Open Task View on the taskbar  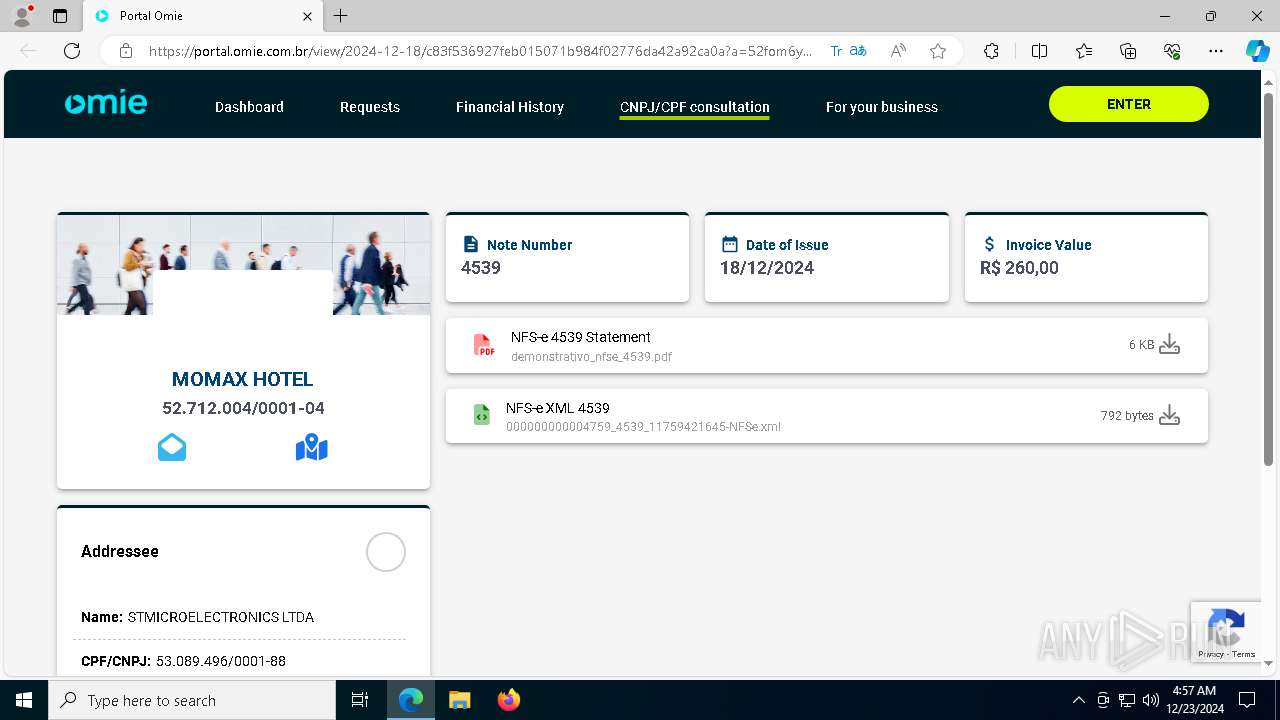(x=360, y=700)
